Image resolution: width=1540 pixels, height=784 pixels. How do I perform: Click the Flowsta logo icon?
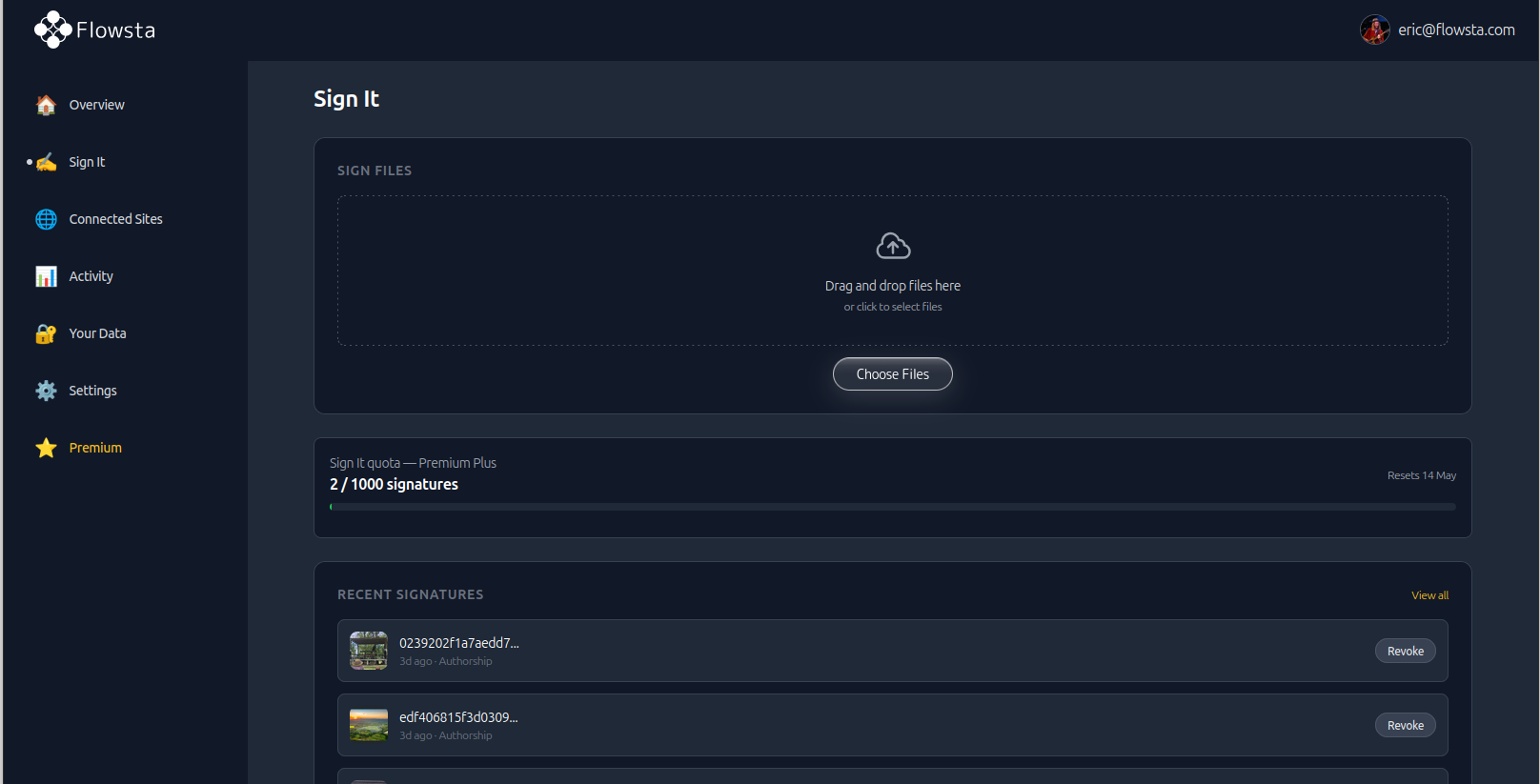click(x=52, y=30)
